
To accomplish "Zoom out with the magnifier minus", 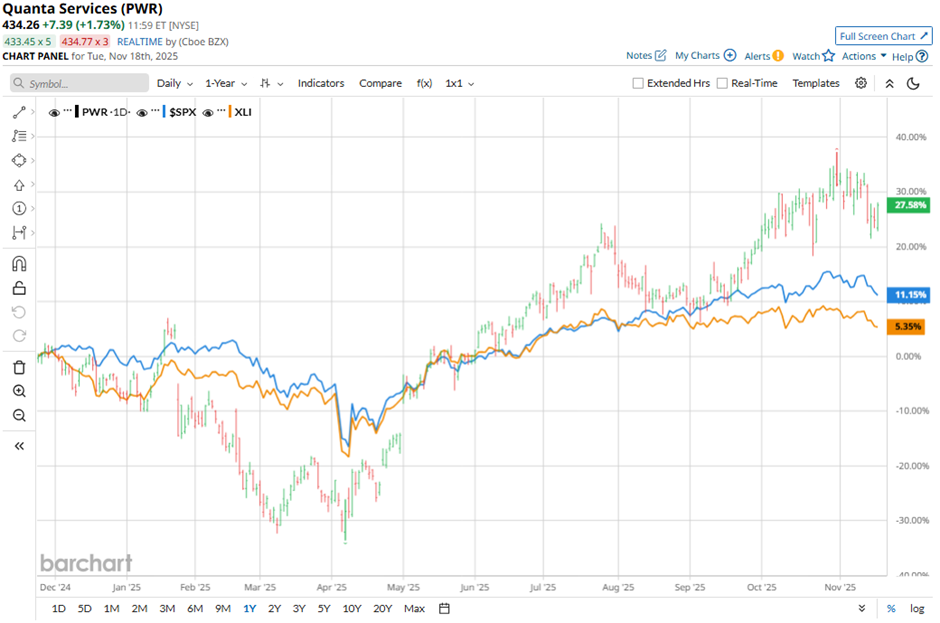I will [19, 416].
